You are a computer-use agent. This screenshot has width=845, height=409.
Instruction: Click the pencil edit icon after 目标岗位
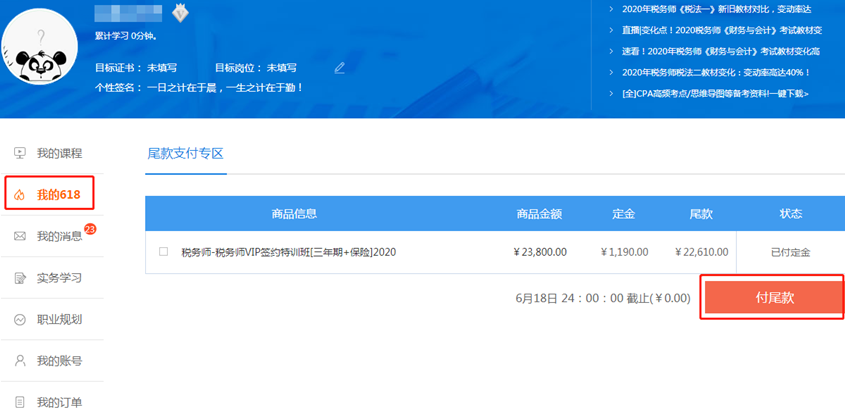[x=340, y=68]
